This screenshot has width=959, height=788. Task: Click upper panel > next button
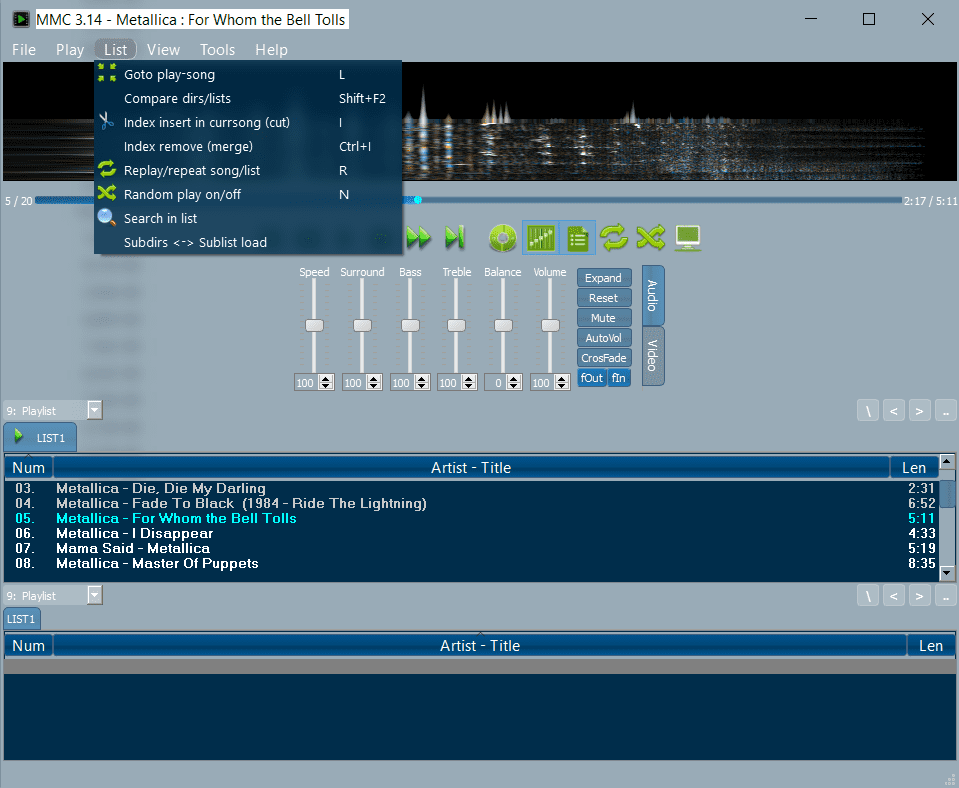tap(919, 411)
